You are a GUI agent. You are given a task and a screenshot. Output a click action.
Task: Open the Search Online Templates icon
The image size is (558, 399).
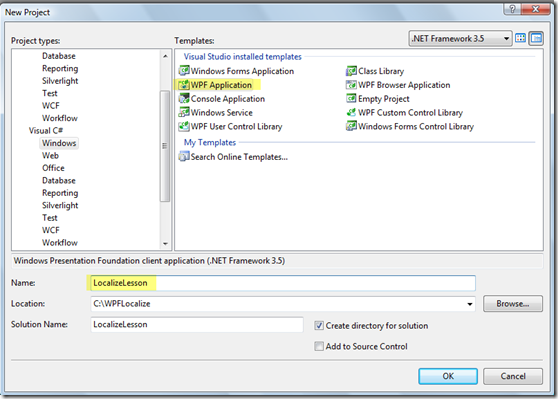click(x=184, y=157)
